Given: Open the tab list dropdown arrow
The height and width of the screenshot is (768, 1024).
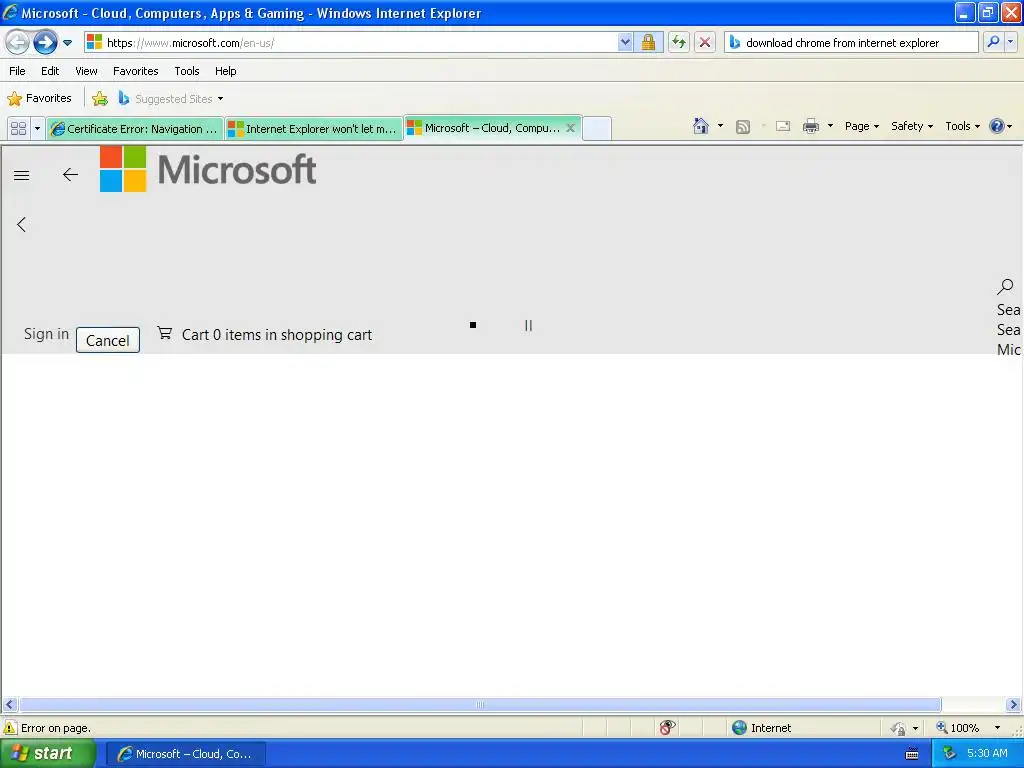Looking at the screenshot, I should (x=37, y=129).
